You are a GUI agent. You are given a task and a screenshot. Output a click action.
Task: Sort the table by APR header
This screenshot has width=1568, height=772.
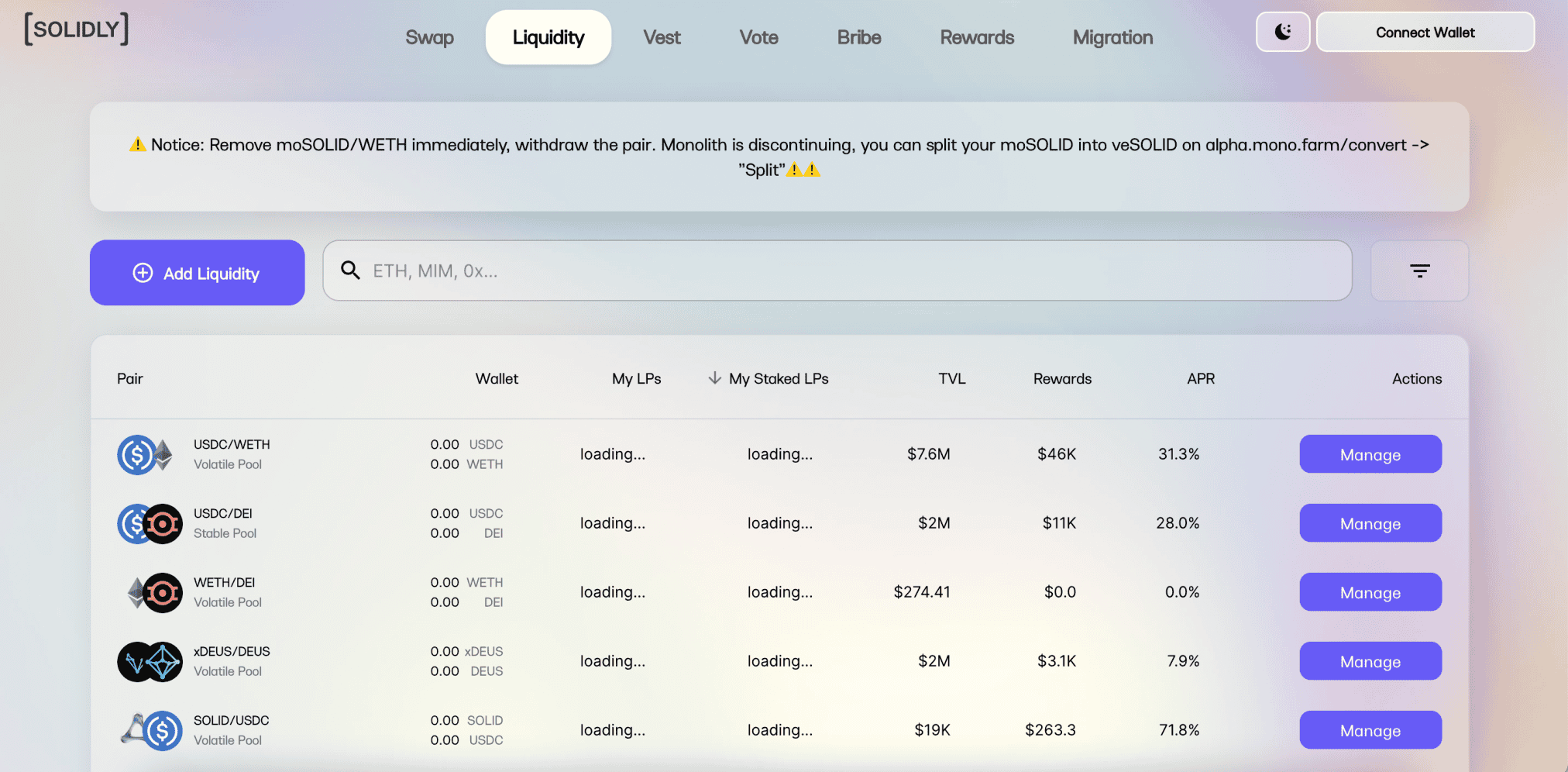click(1200, 378)
